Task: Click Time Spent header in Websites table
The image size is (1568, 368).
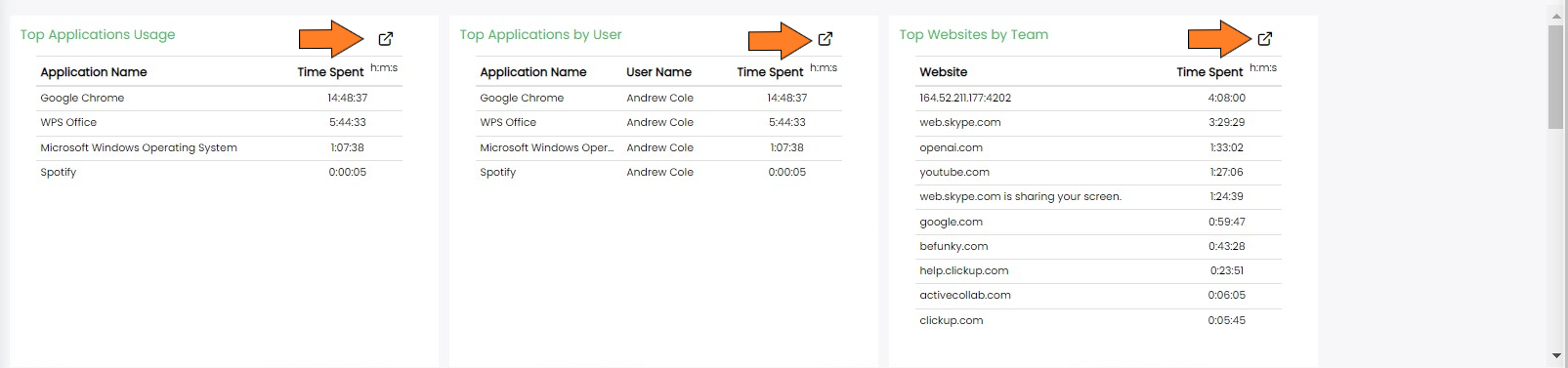Action: (1209, 72)
